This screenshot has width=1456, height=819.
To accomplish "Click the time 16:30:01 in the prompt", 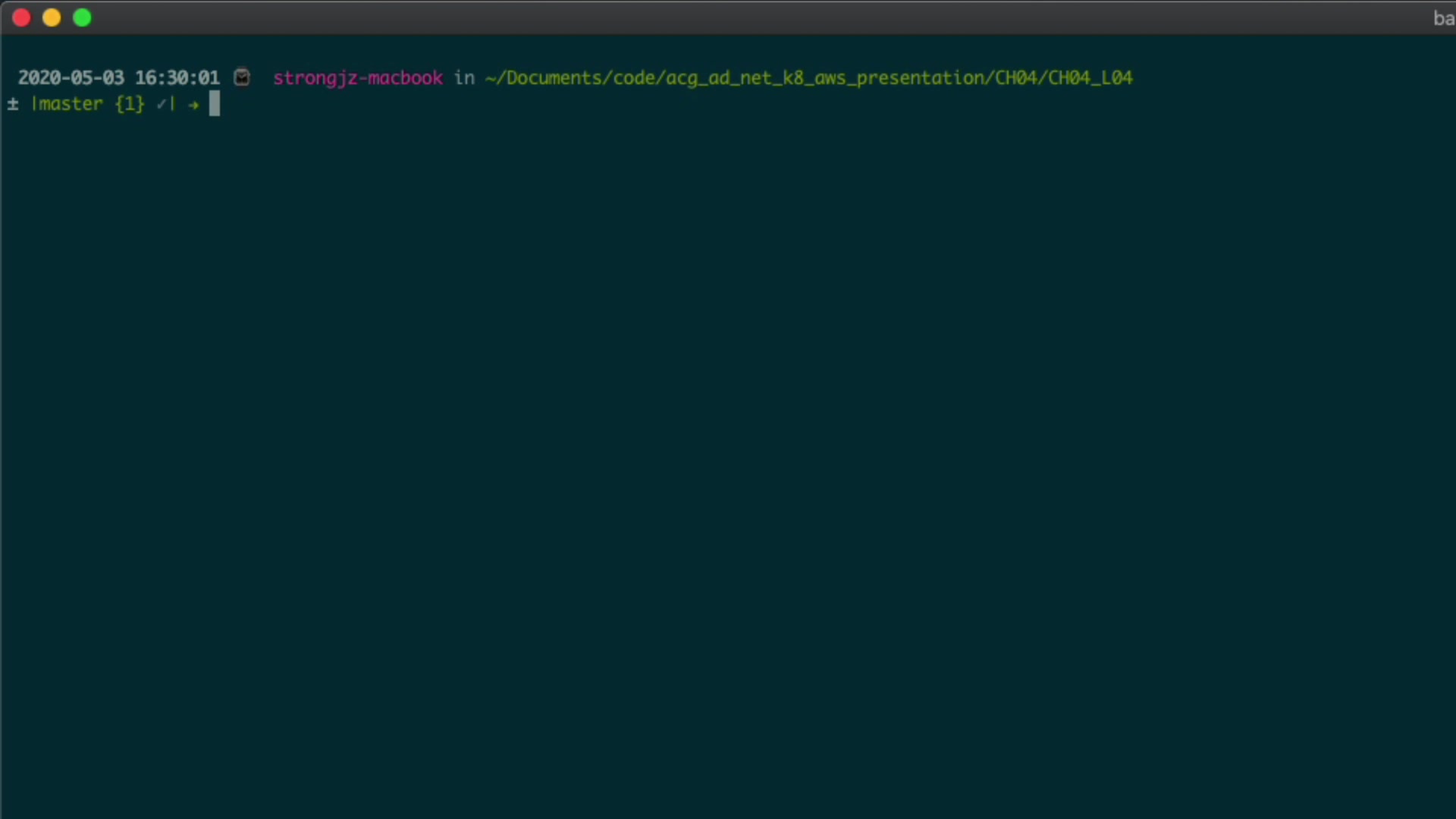I will pyautogui.click(x=177, y=77).
